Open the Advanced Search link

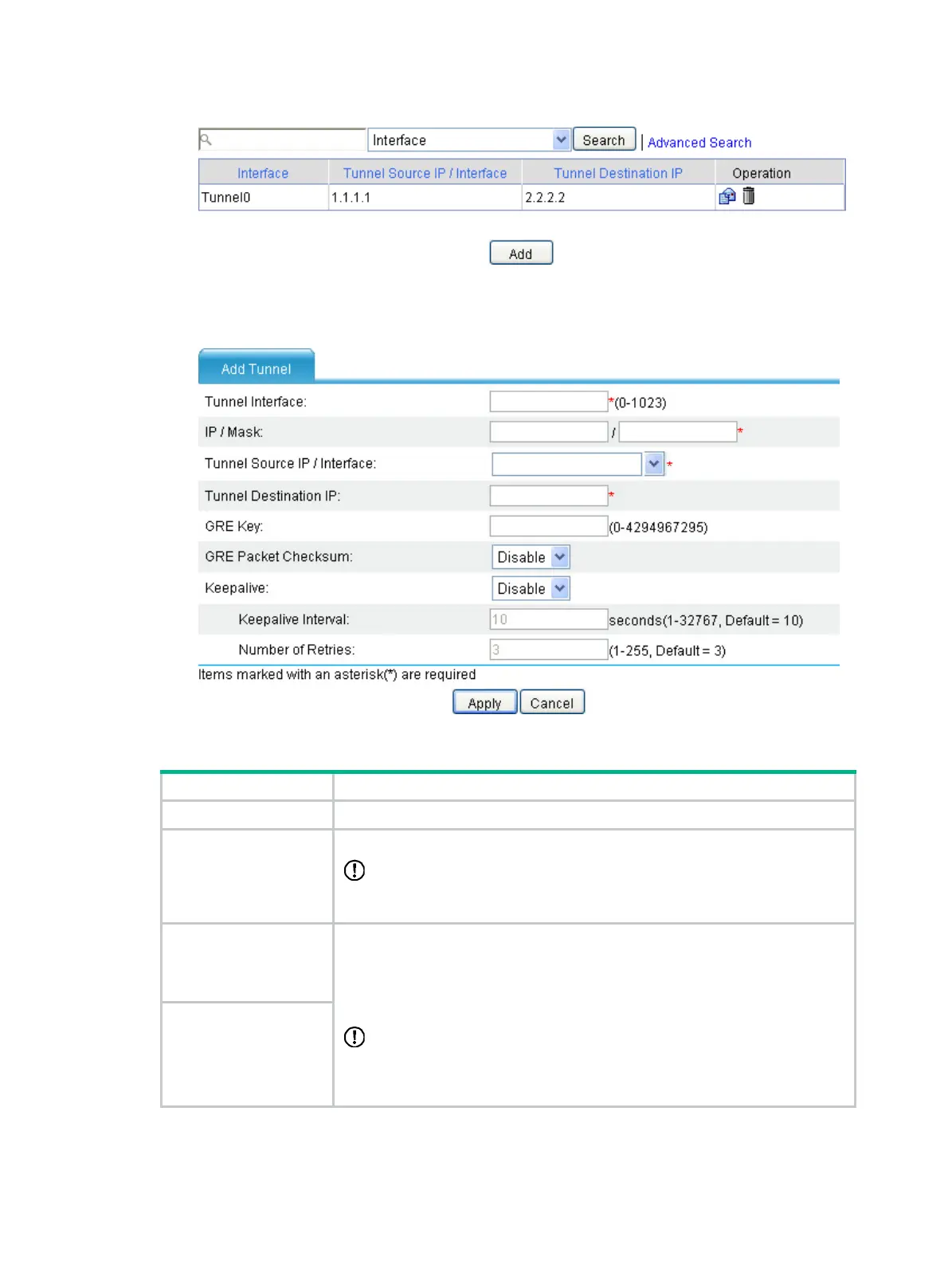pyautogui.click(x=699, y=143)
